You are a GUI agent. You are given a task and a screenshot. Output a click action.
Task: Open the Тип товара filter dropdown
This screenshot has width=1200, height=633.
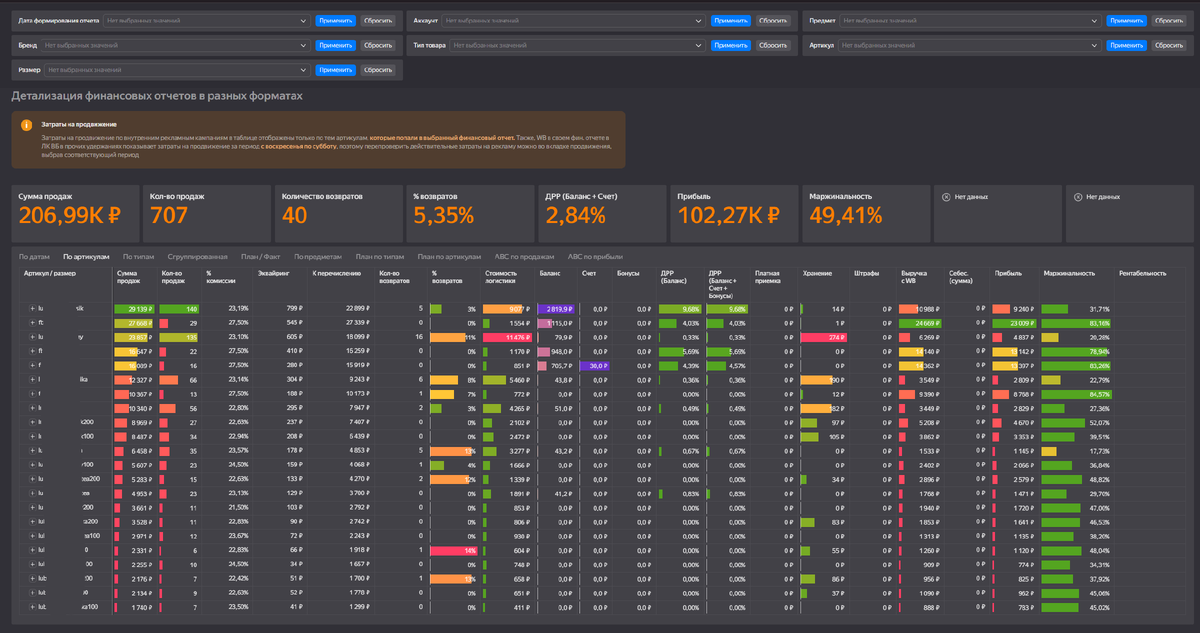pyautogui.click(x=579, y=45)
